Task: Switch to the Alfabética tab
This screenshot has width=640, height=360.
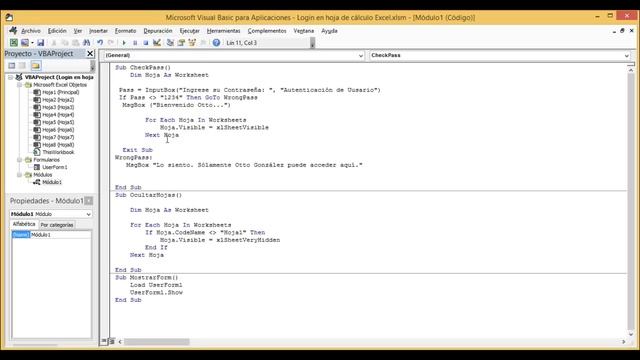Action: point(24,224)
